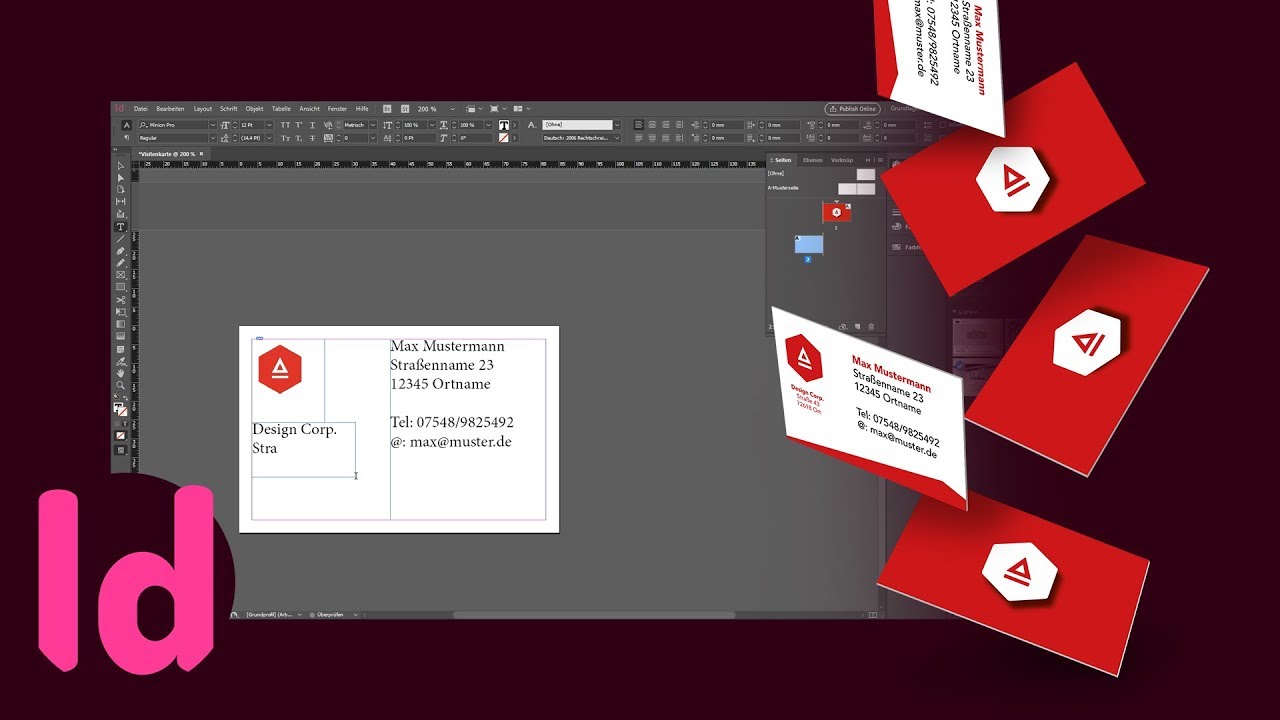Open the Minion Pro font family dropdown
This screenshot has height=720, width=1280.
pyautogui.click(x=212, y=125)
